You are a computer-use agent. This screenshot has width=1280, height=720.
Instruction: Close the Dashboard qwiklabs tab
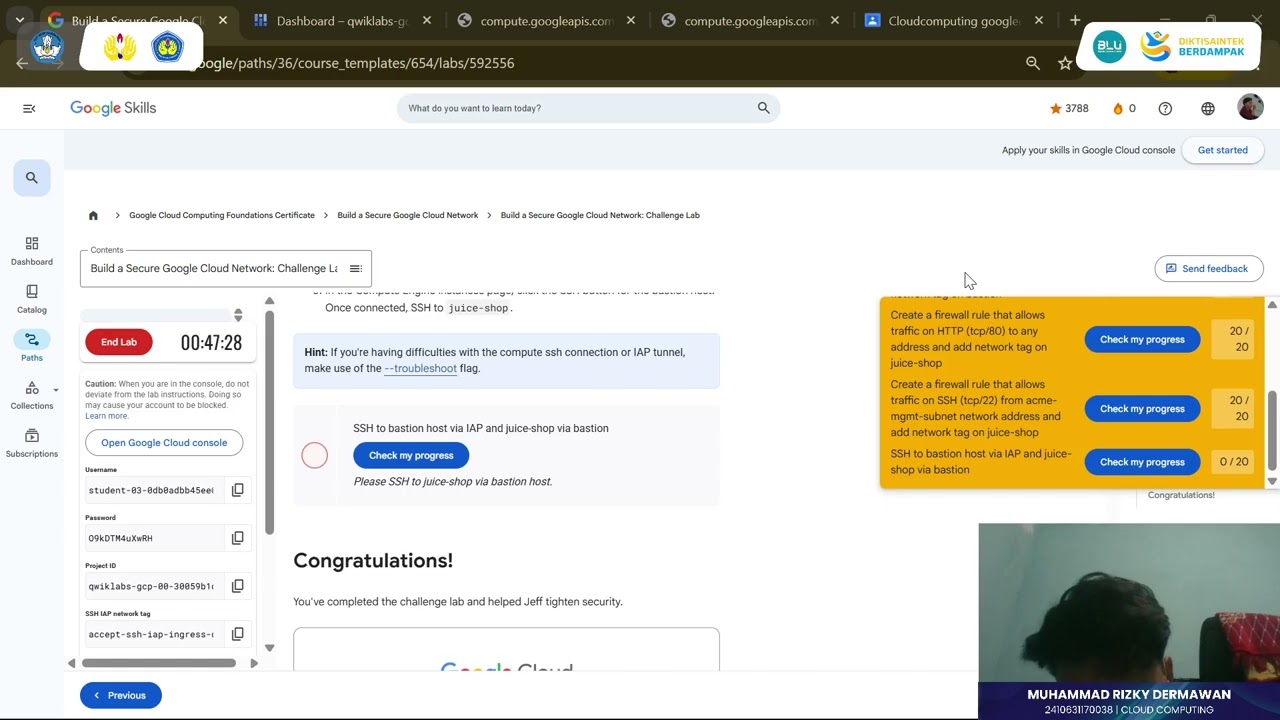click(x=427, y=20)
